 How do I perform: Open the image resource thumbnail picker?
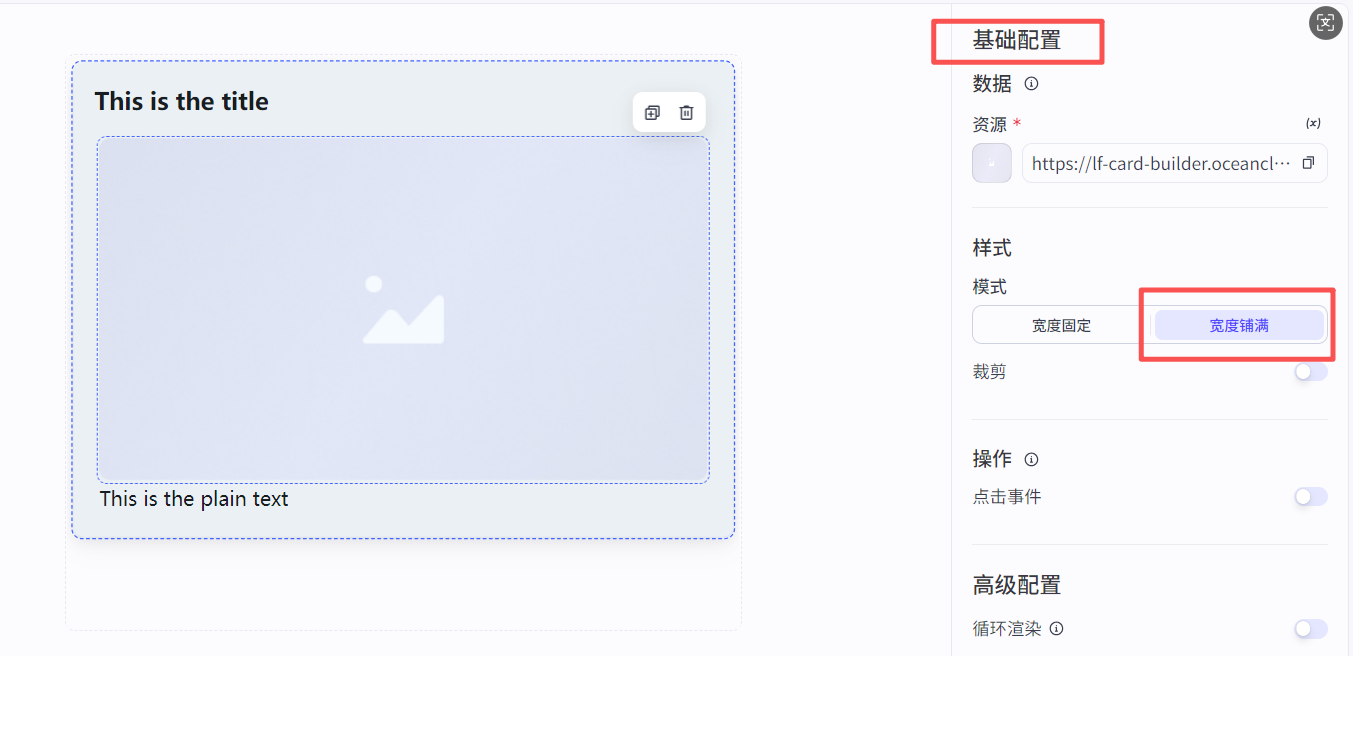pyautogui.click(x=991, y=162)
